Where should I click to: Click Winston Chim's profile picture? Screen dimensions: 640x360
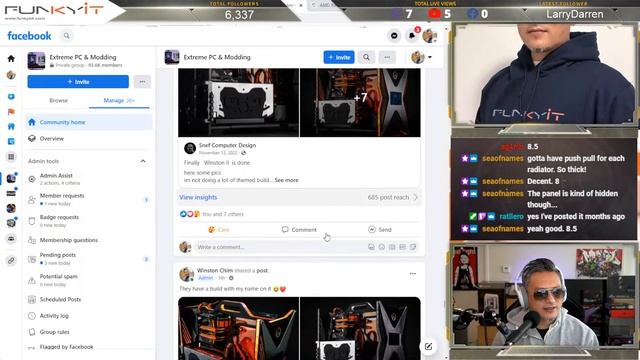[x=187, y=274]
